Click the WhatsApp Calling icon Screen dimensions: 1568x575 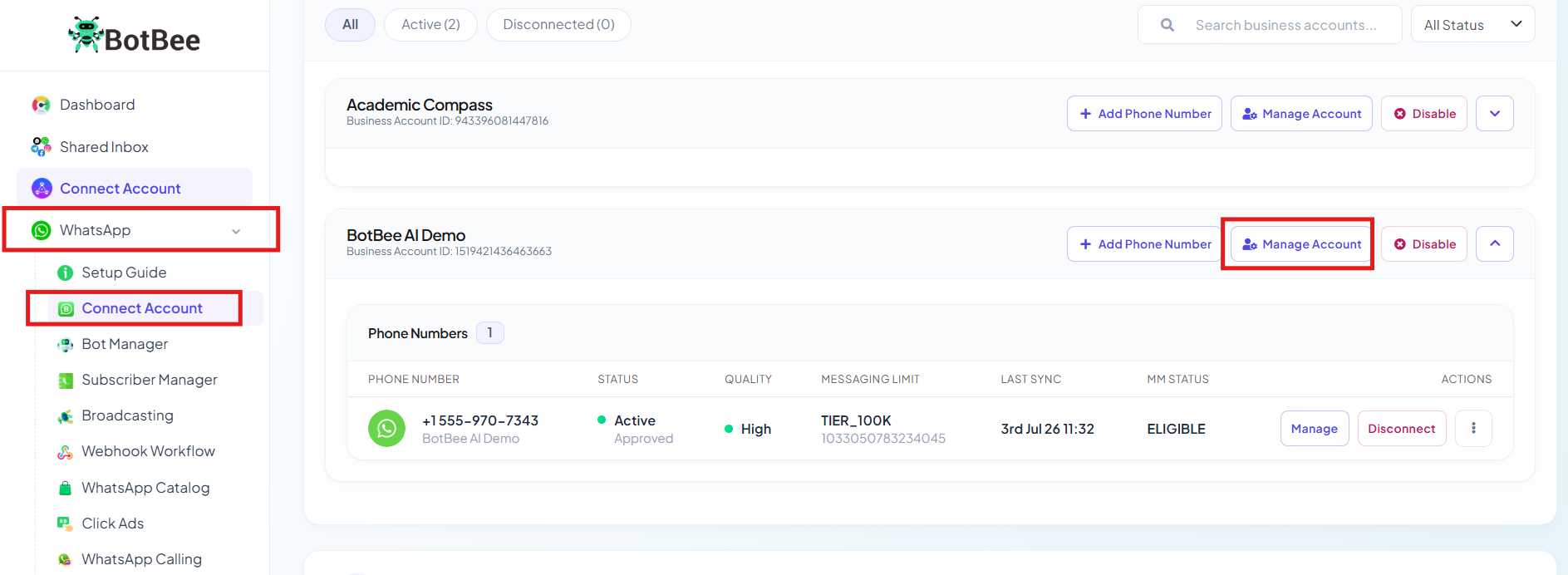(x=65, y=560)
